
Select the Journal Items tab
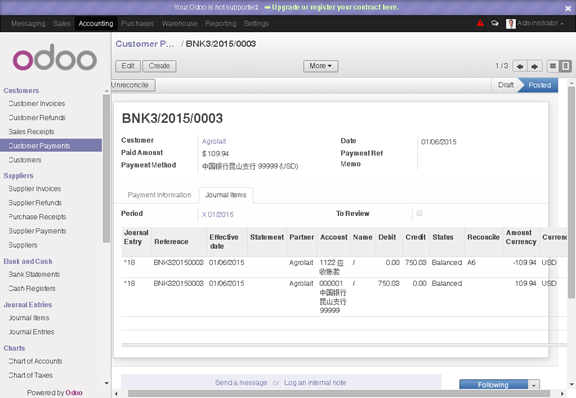pos(226,195)
